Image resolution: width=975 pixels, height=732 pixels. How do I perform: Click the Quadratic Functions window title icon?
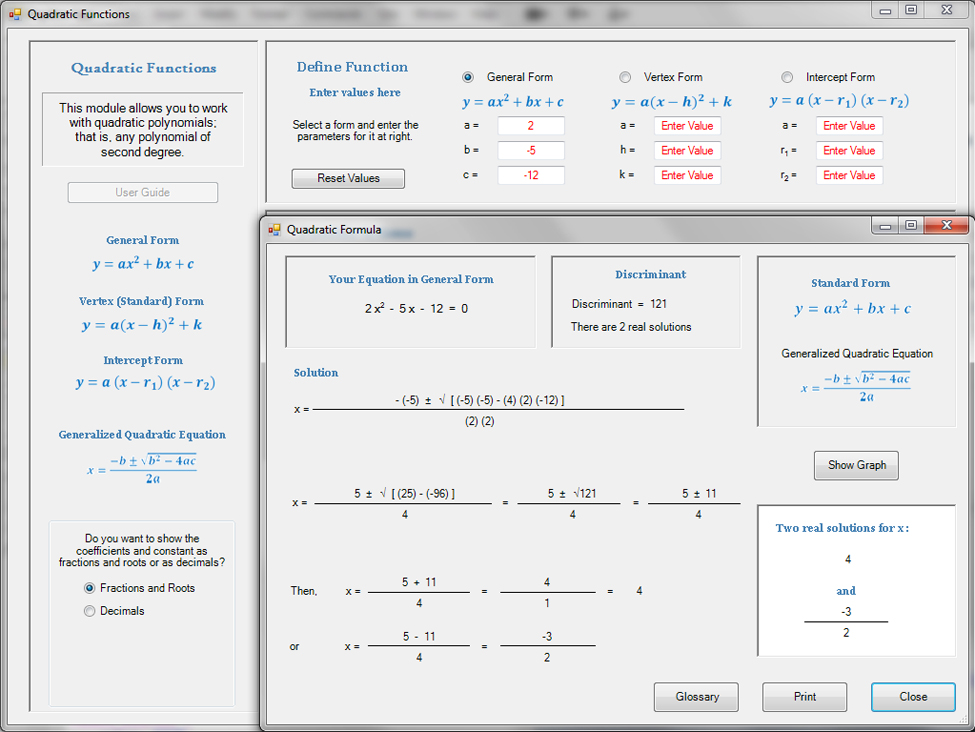pyautogui.click(x=14, y=14)
